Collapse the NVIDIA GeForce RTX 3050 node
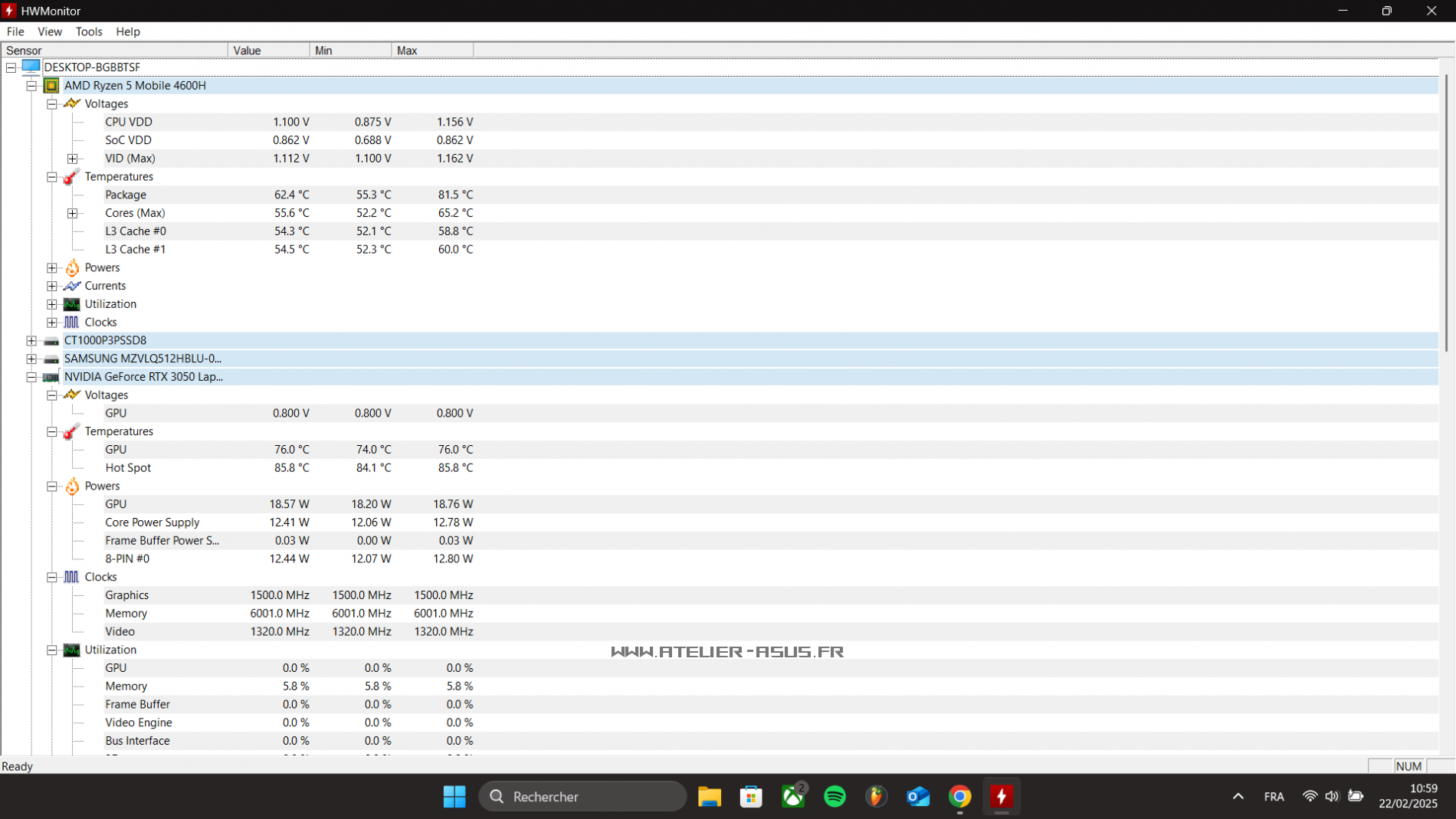This screenshot has width=1456, height=819. pyautogui.click(x=31, y=377)
